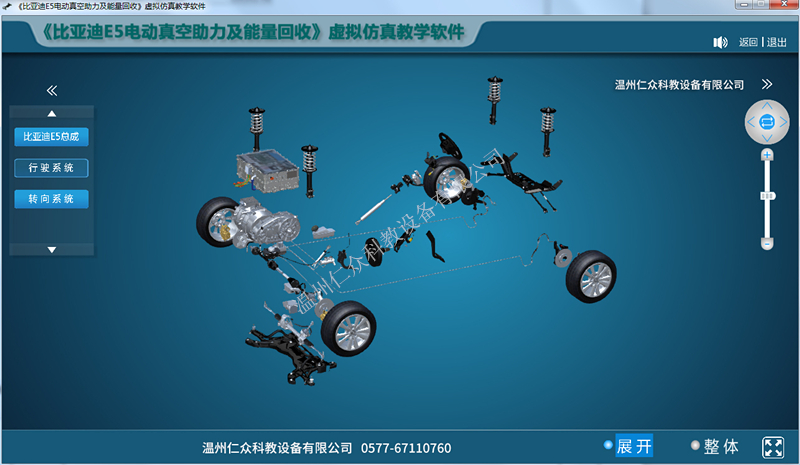800x465 pixels.
Task: Select 比亚迪E5总成 menu item
Action: [52, 137]
